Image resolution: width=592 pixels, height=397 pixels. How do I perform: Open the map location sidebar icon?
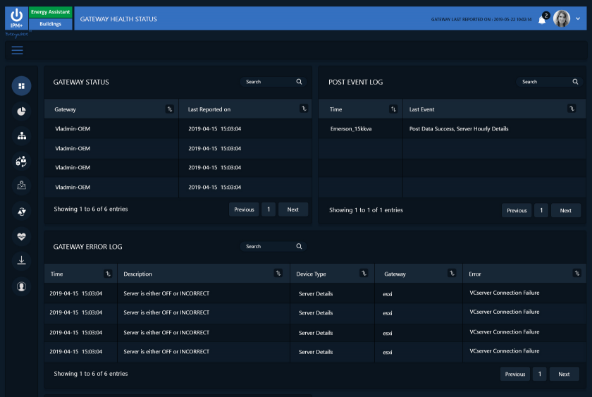click(22, 186)
